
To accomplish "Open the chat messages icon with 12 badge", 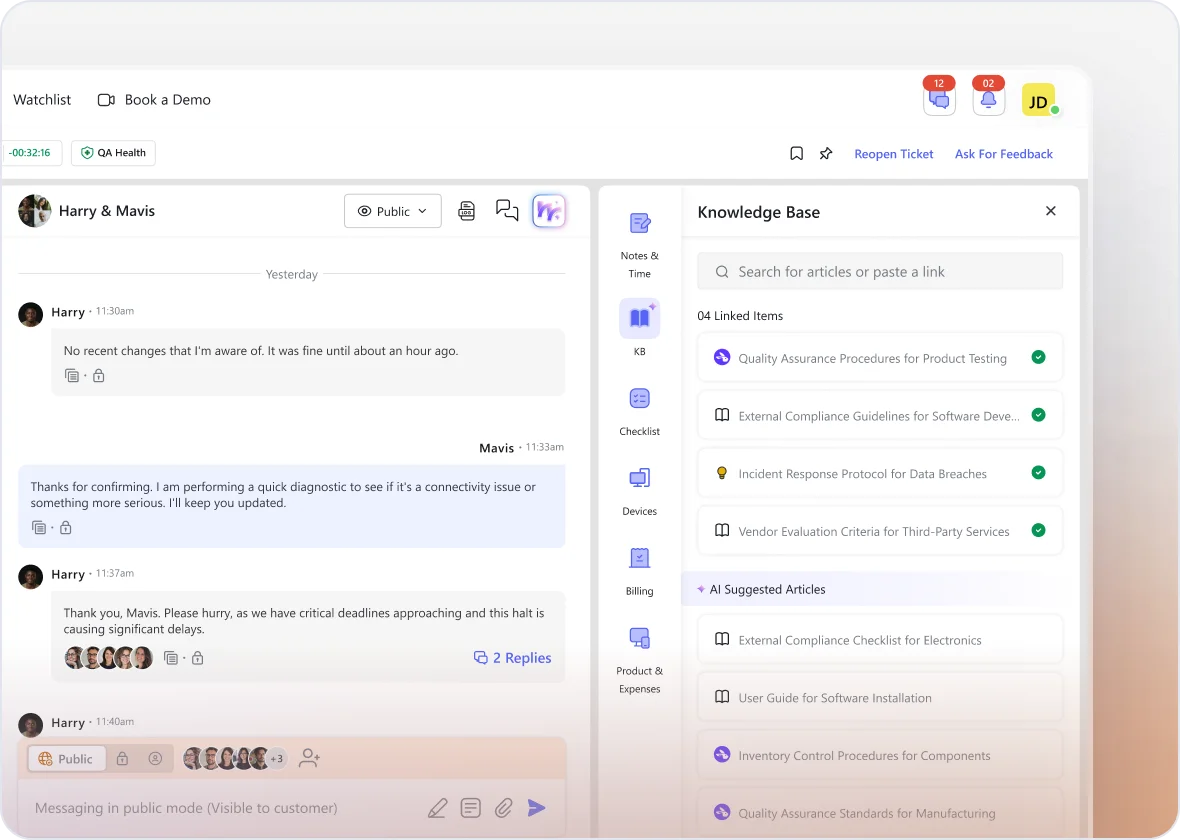I will click(x=939, y=99).
